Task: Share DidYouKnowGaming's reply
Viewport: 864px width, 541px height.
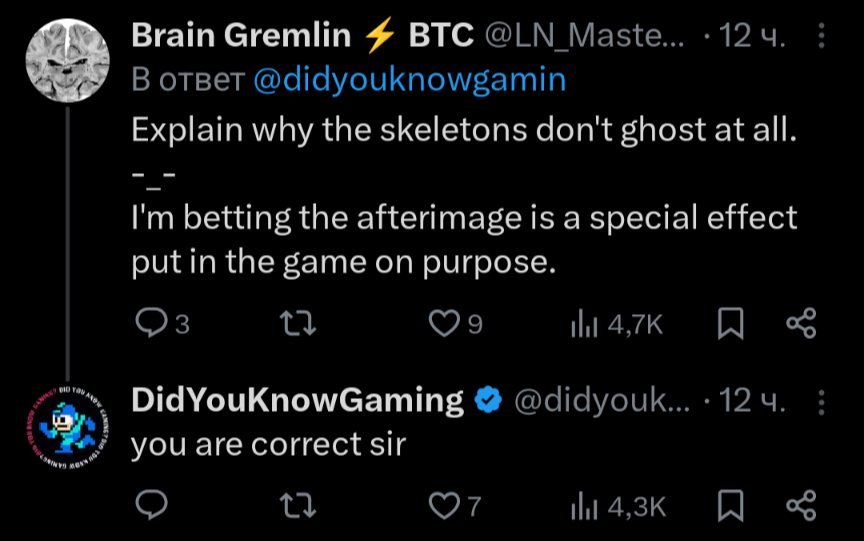Action: (x=801, y=506)
